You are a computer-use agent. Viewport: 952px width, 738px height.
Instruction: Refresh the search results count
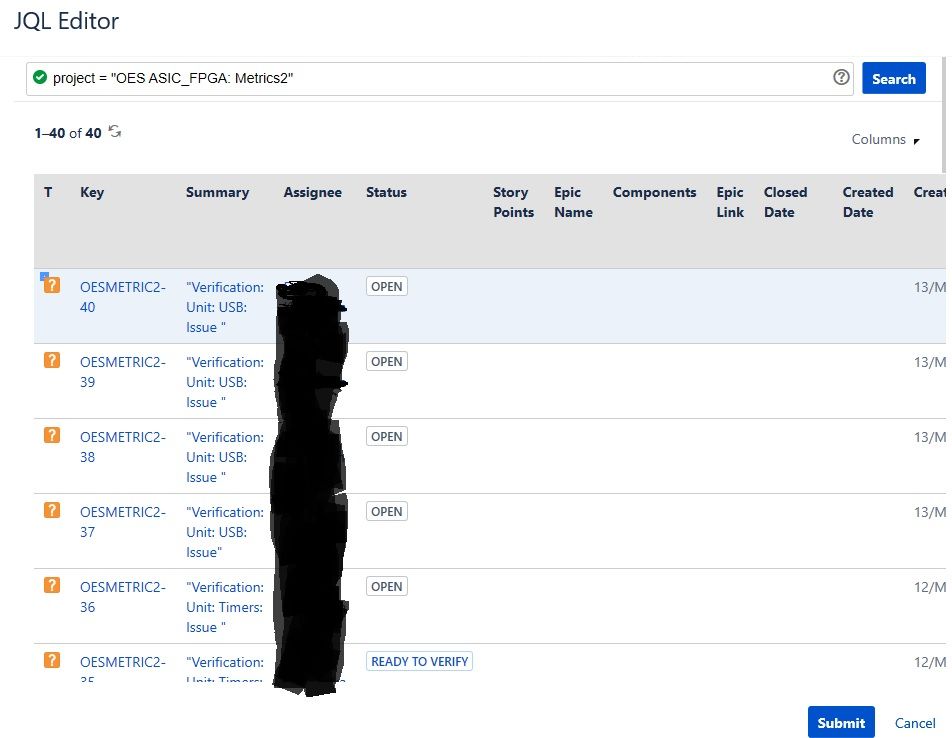(x=115, y=131)
